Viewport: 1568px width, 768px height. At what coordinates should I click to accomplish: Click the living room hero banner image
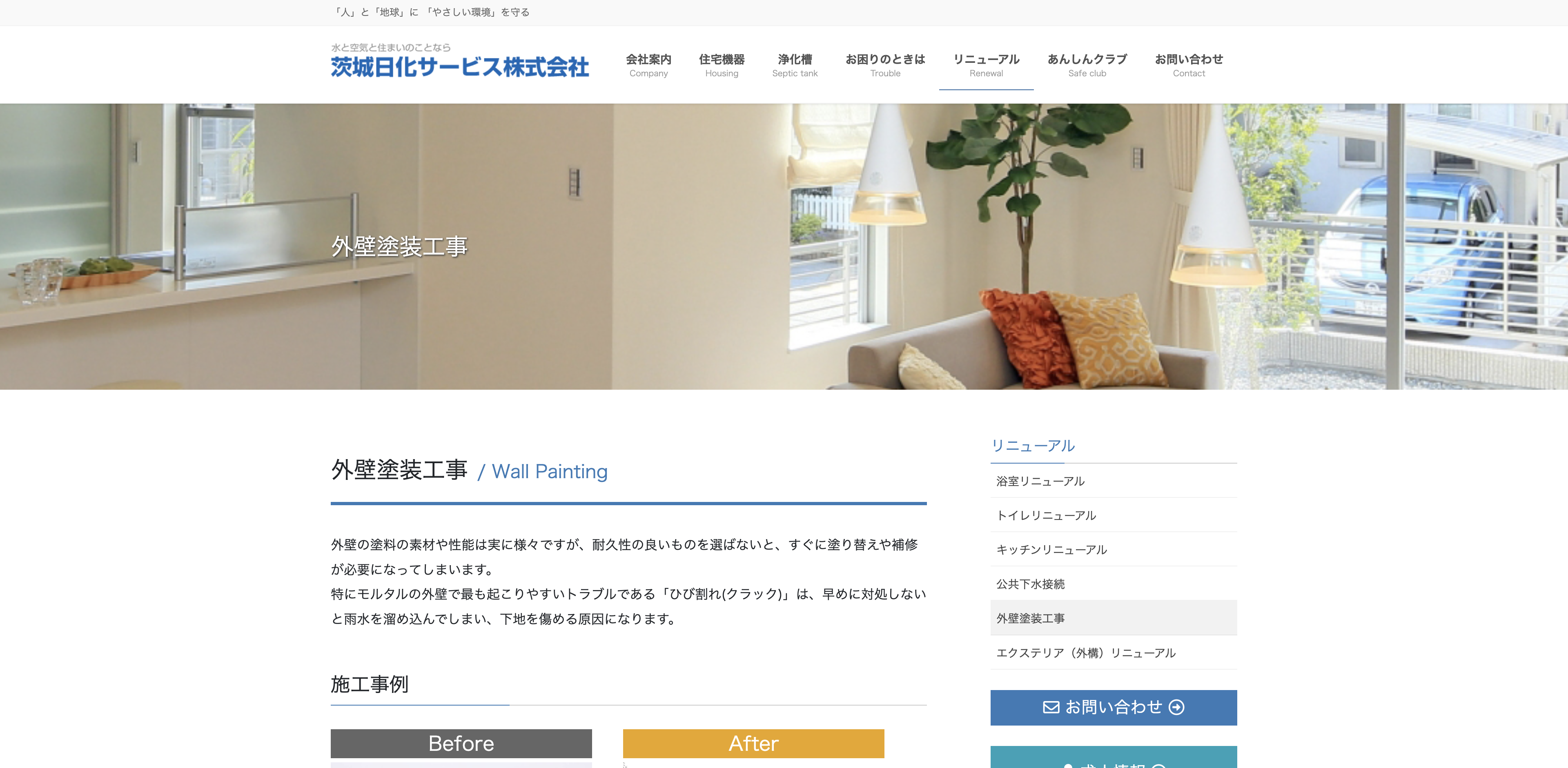[784, 246]
